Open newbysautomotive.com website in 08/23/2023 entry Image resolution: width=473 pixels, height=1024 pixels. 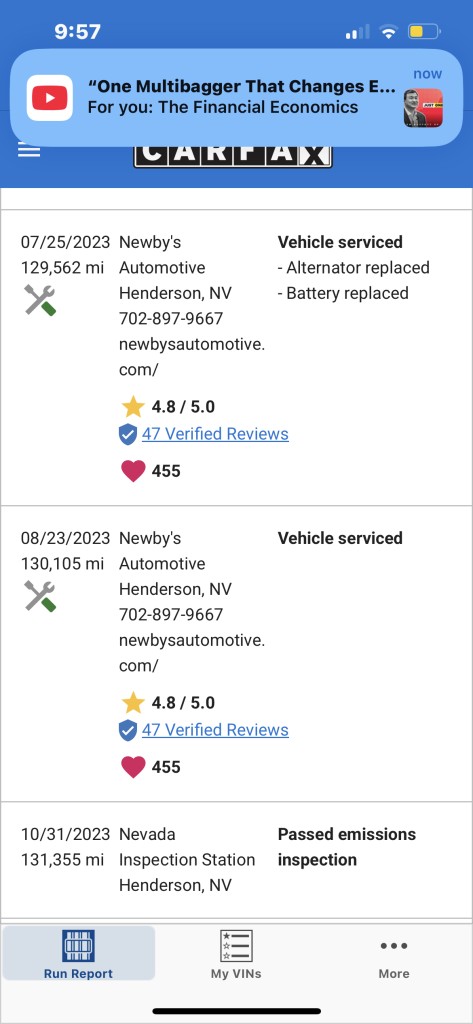pyautogui.click(x=192, y=653)
